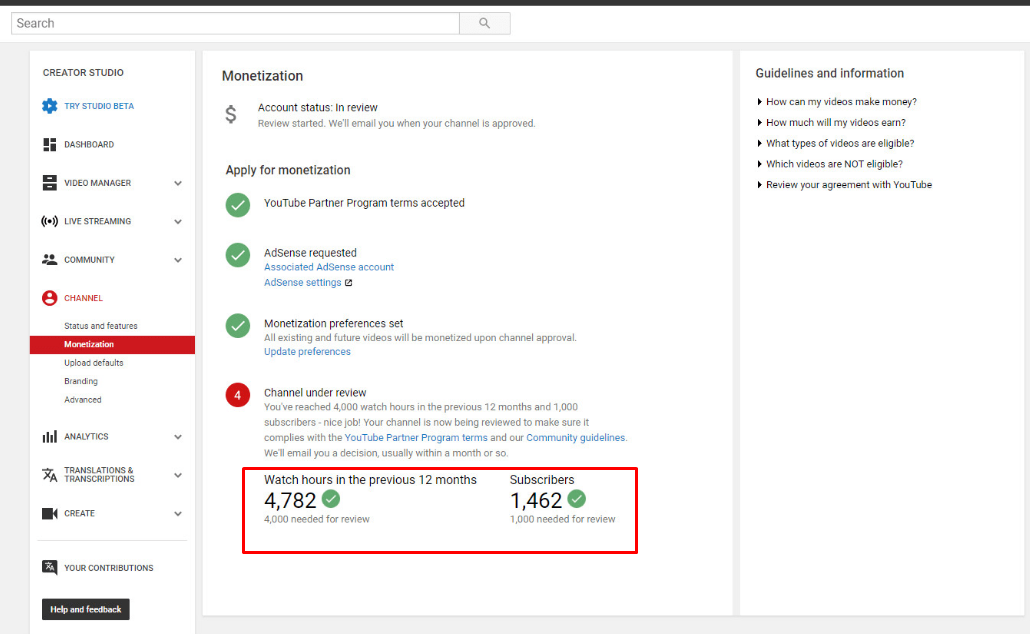The width and height of the screenshot is (1030, 634).
Task: Open the Associated AdSense account link
Action: 329,267
